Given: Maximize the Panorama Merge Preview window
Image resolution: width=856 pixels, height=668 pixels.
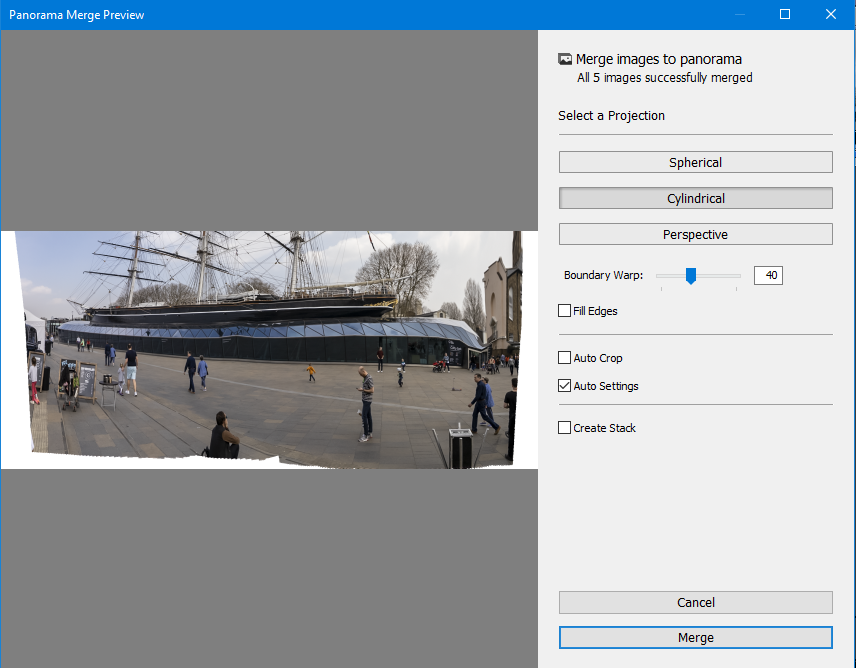Looking at the screenshot, I should click(x=784, y=14).
